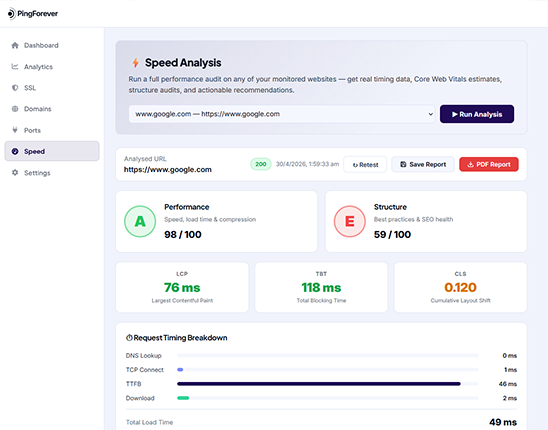Click the 46 ms TTFB value
The width and height of the screenshot is (548, 430).
(x=508, y=384)
